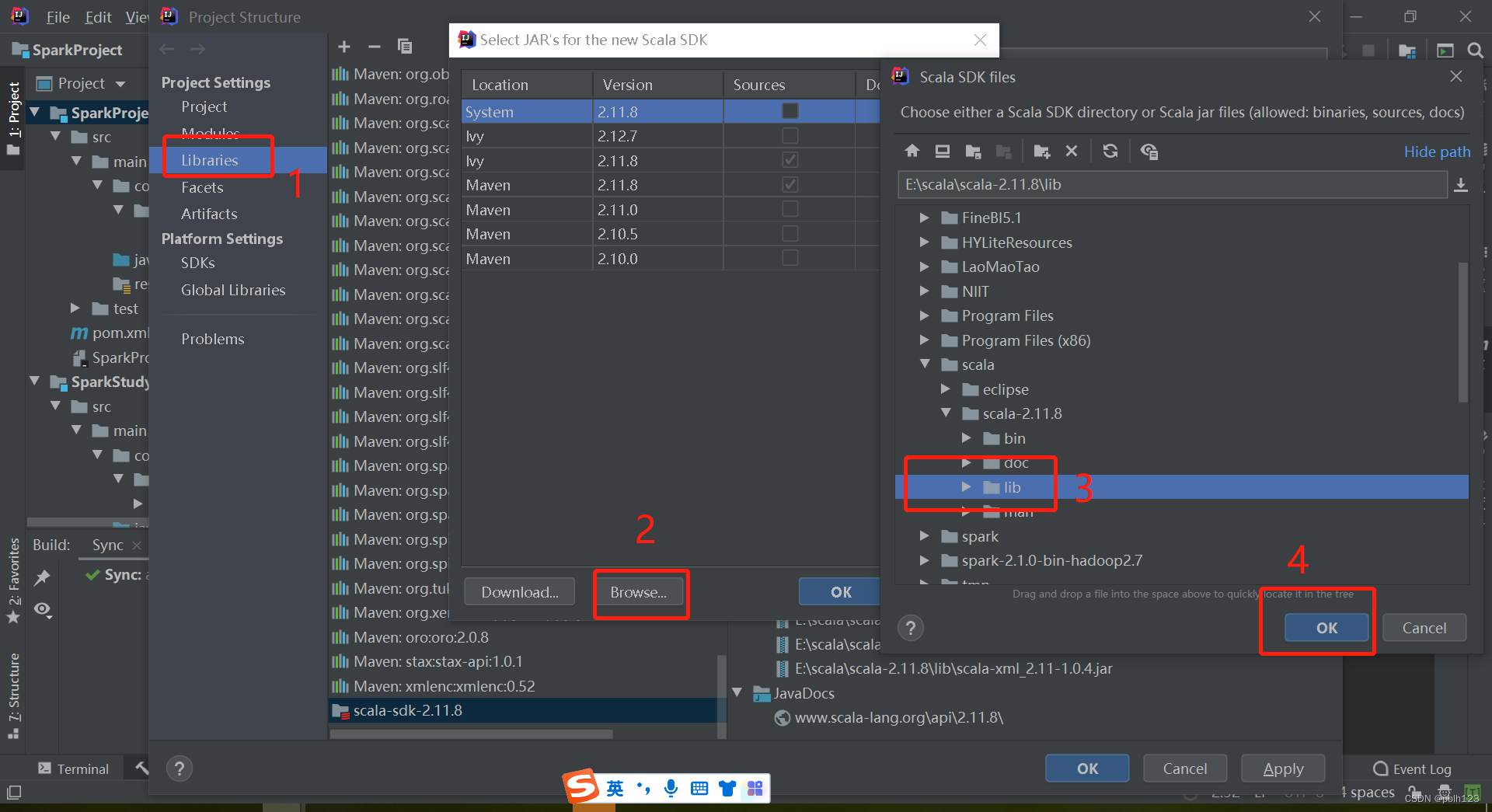This screenshot has height=812, width=1492.
Task: Refresh the file tree in Scala SDK files
Action: 1110,151
